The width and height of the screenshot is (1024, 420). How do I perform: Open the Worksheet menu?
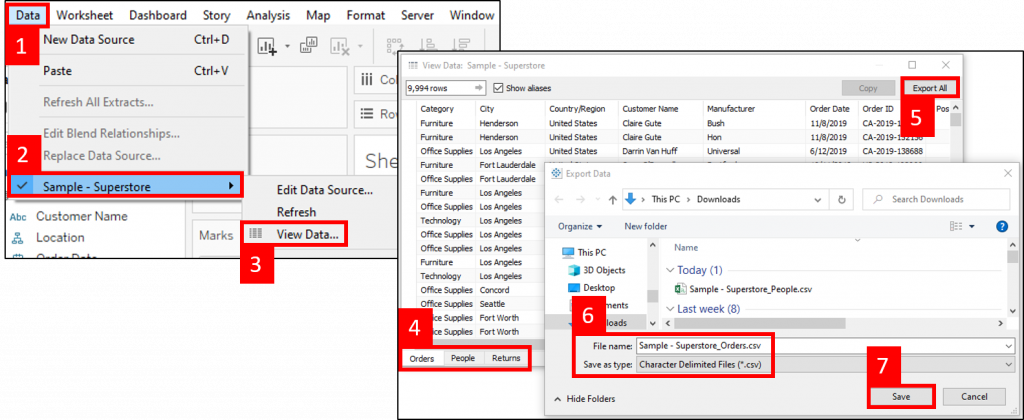pos(84,15)
